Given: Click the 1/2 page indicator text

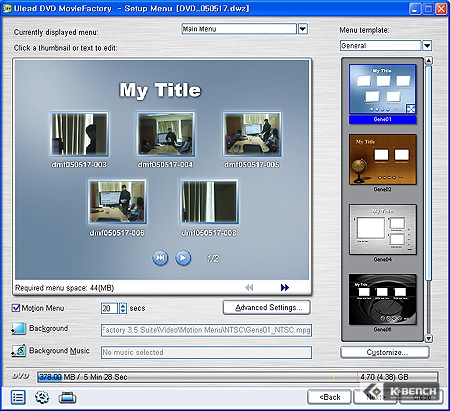Looking at the screenshot, I should click(213, 258).
